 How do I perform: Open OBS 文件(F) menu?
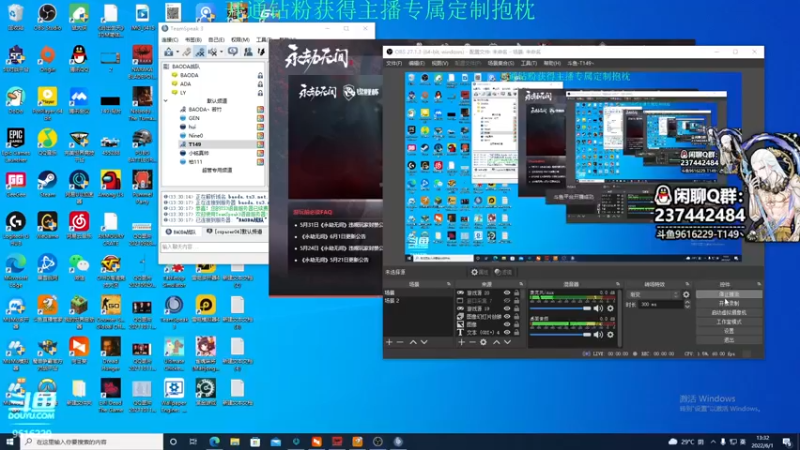tap(394, 63)
